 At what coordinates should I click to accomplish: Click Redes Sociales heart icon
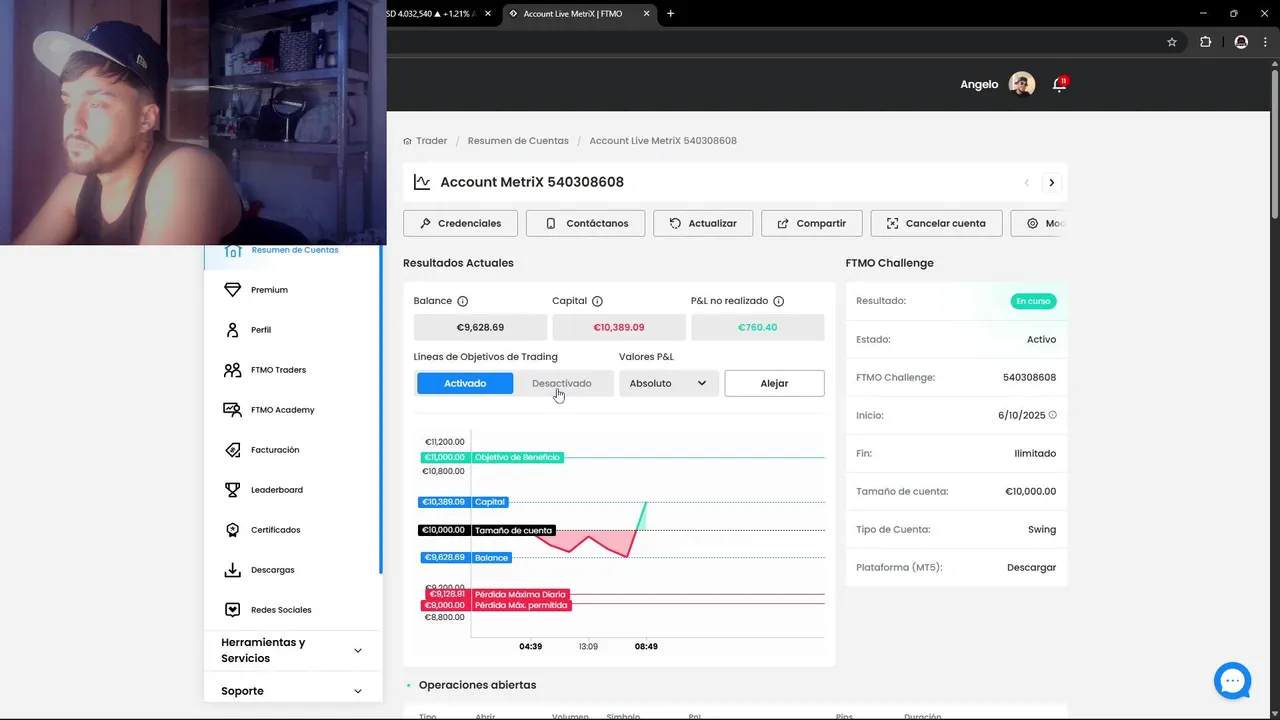click(x=232, y=610)
